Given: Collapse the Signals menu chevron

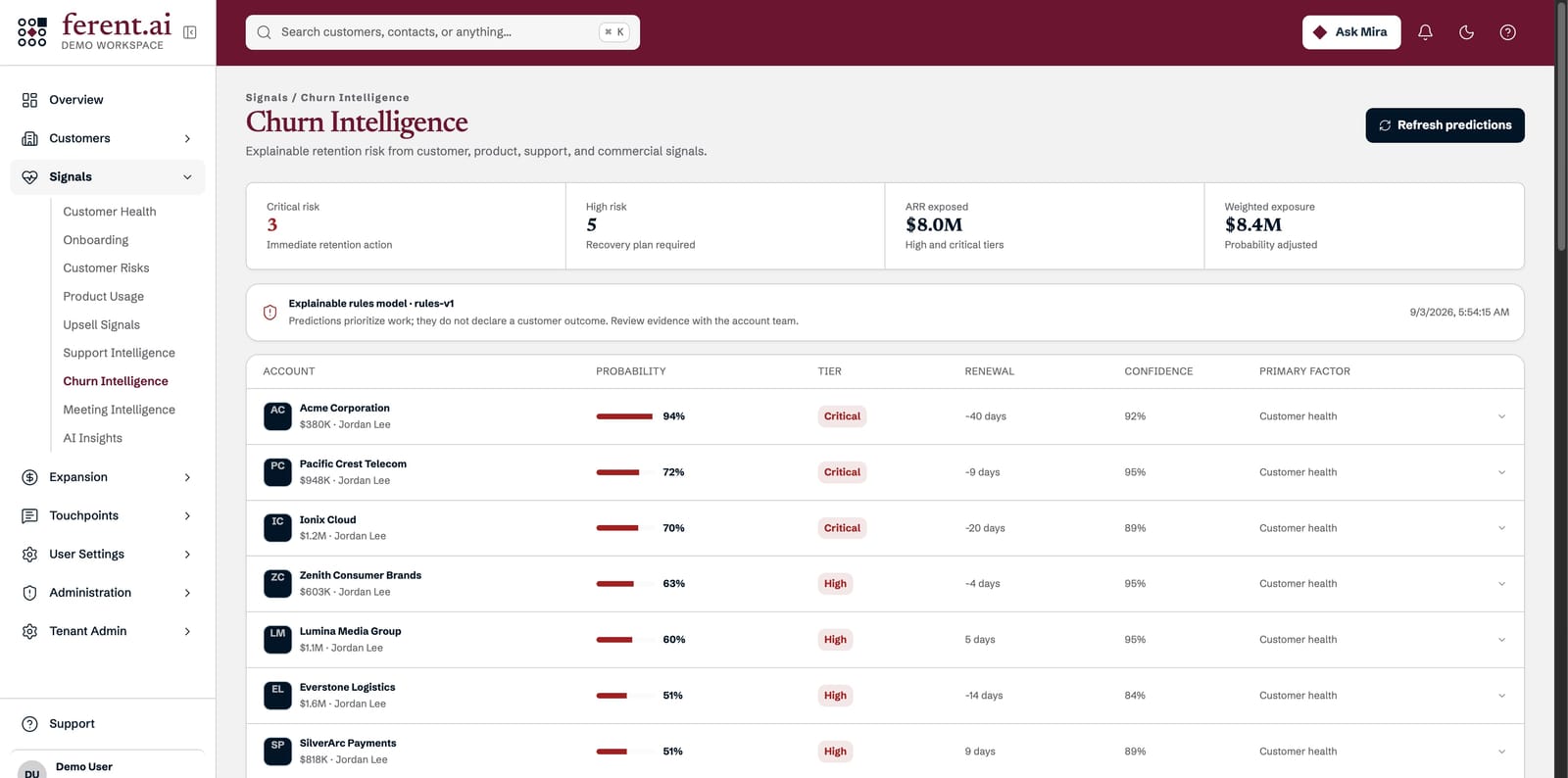Looking at the screenshot, I should [187, 177].
